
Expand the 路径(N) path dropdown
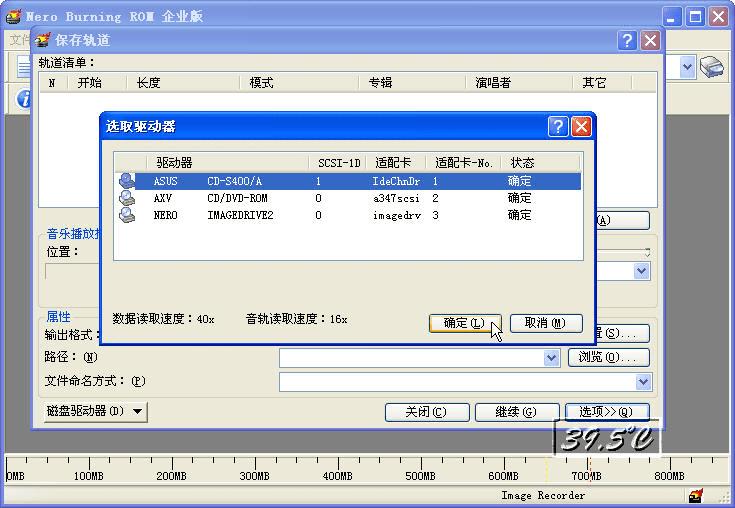pyautogui.click(x=552, y=358)
